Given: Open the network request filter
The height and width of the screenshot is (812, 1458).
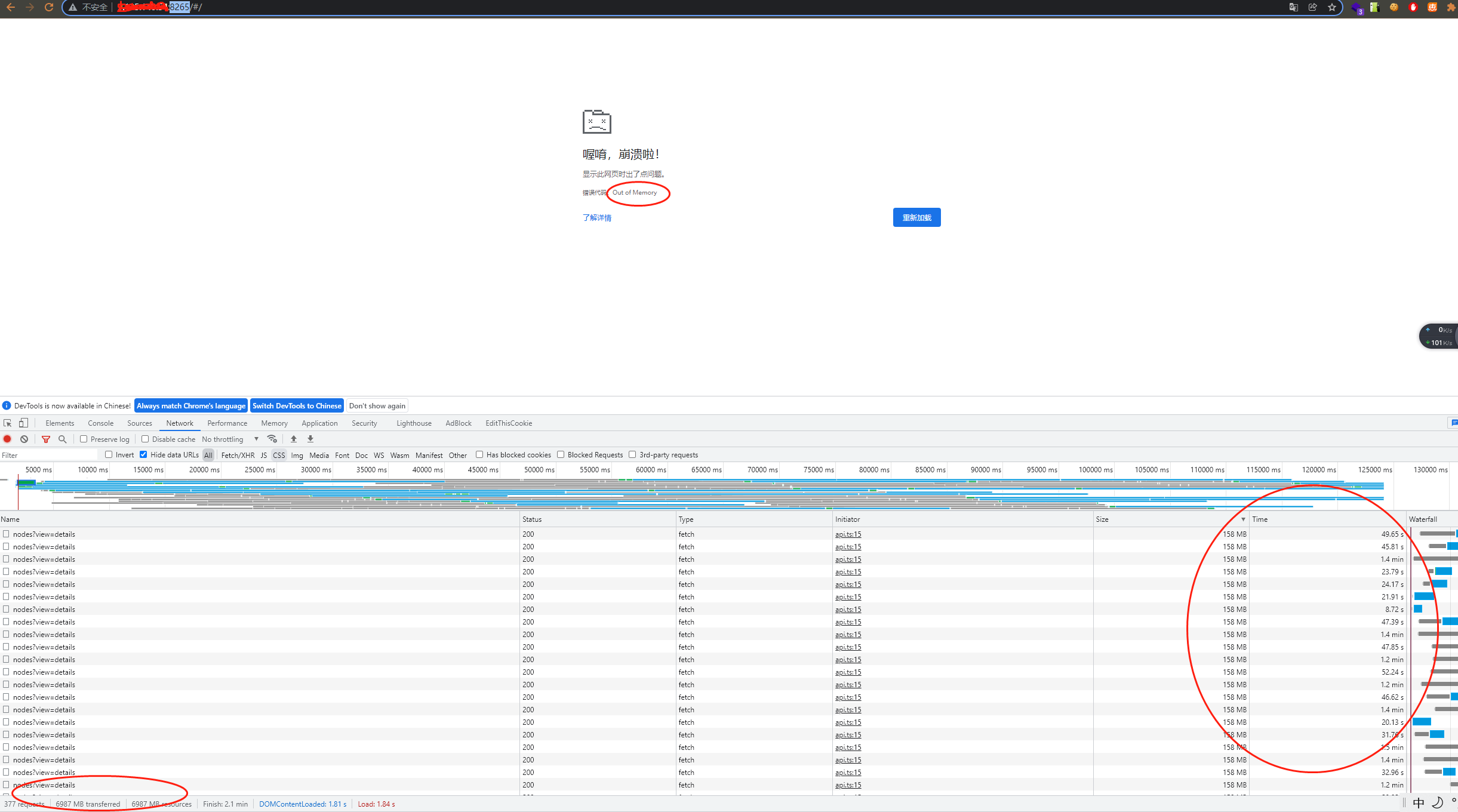Looking at the screenshot, I should pos(46,439).
